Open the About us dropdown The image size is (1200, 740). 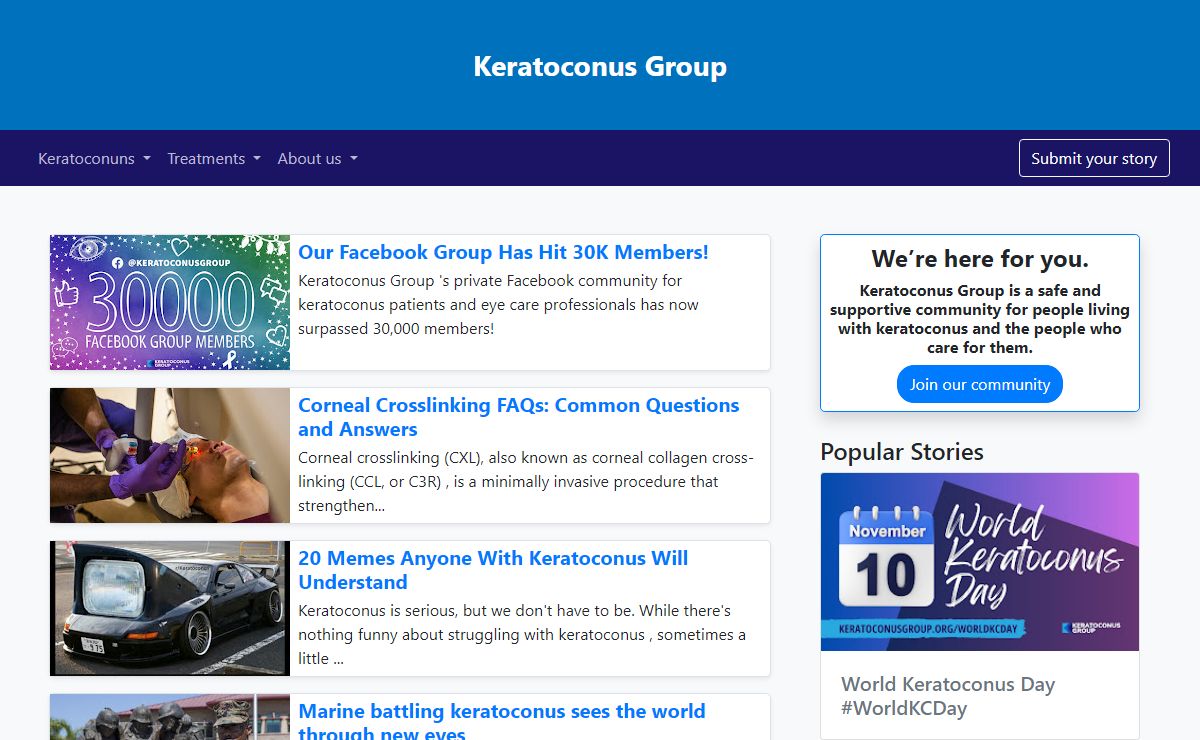click(x=317, y=158)
